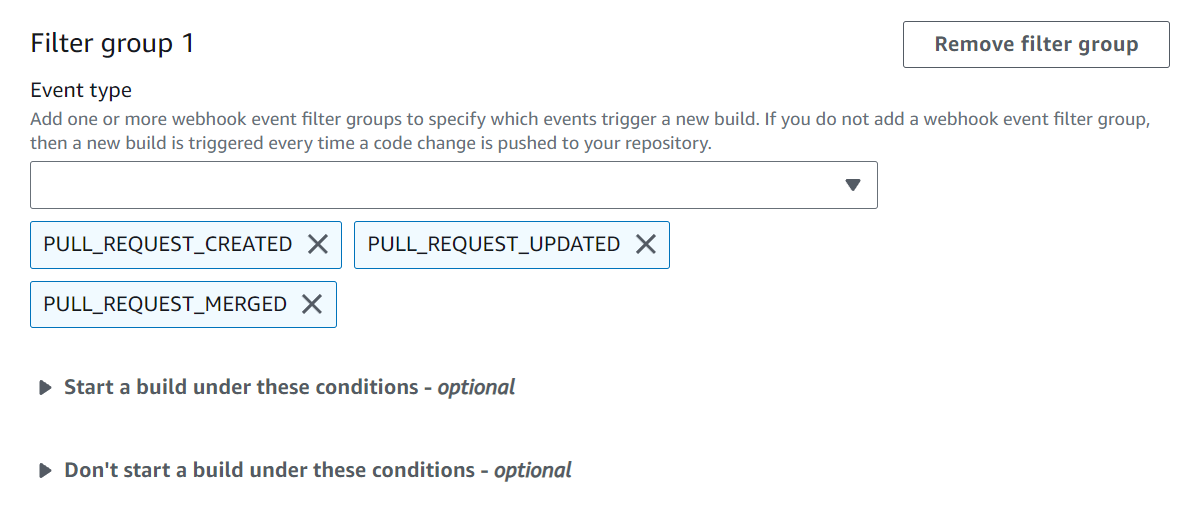Remove the PULL_REQUEST_UPDATED tag with its X
Viewport: 1197px width, 522px height.
click(646, 245)
